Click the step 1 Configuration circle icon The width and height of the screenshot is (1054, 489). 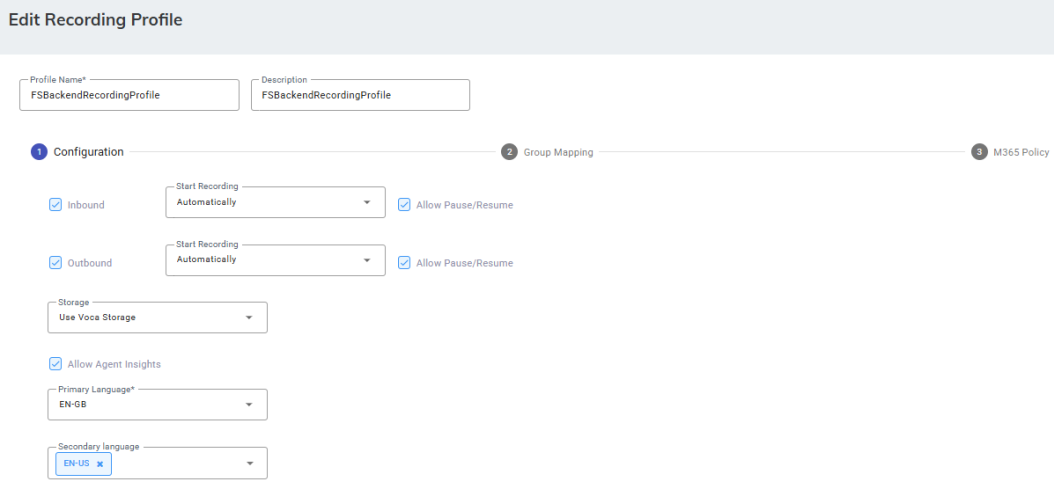39,152
